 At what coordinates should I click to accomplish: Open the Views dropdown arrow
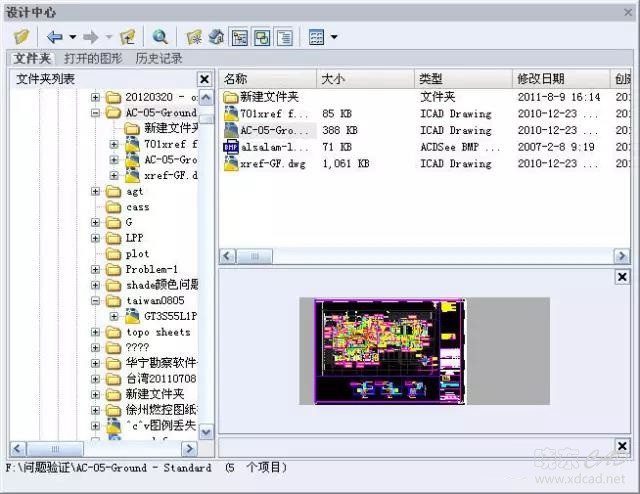pos(333,37)
